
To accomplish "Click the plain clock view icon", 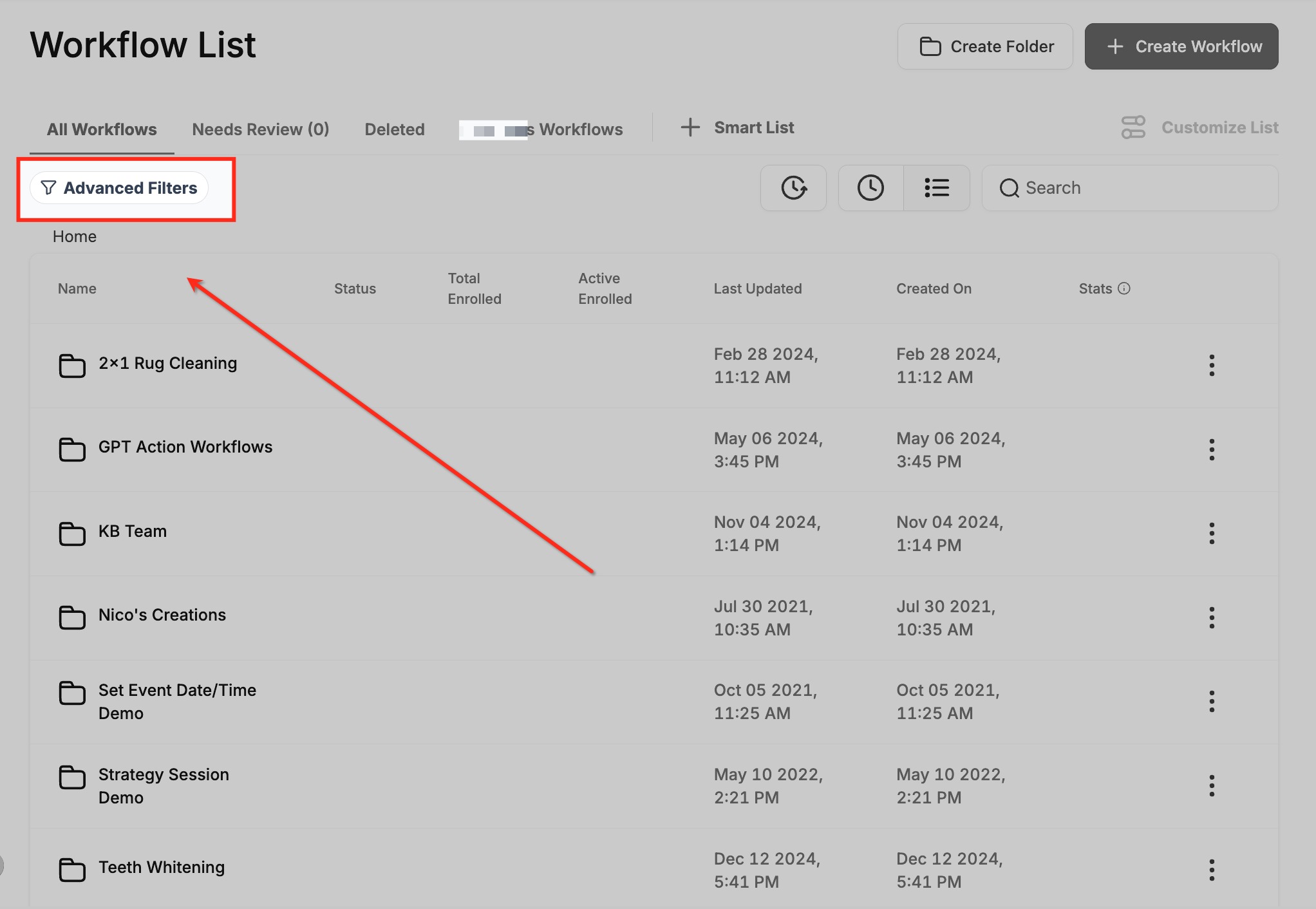I will pos(870,188).
